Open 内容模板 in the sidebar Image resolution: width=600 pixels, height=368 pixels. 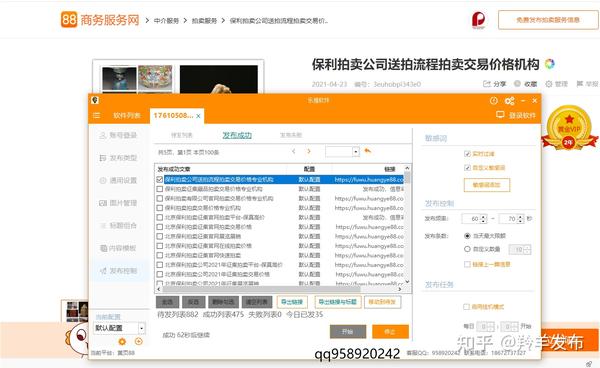click(x=118, y=248)
